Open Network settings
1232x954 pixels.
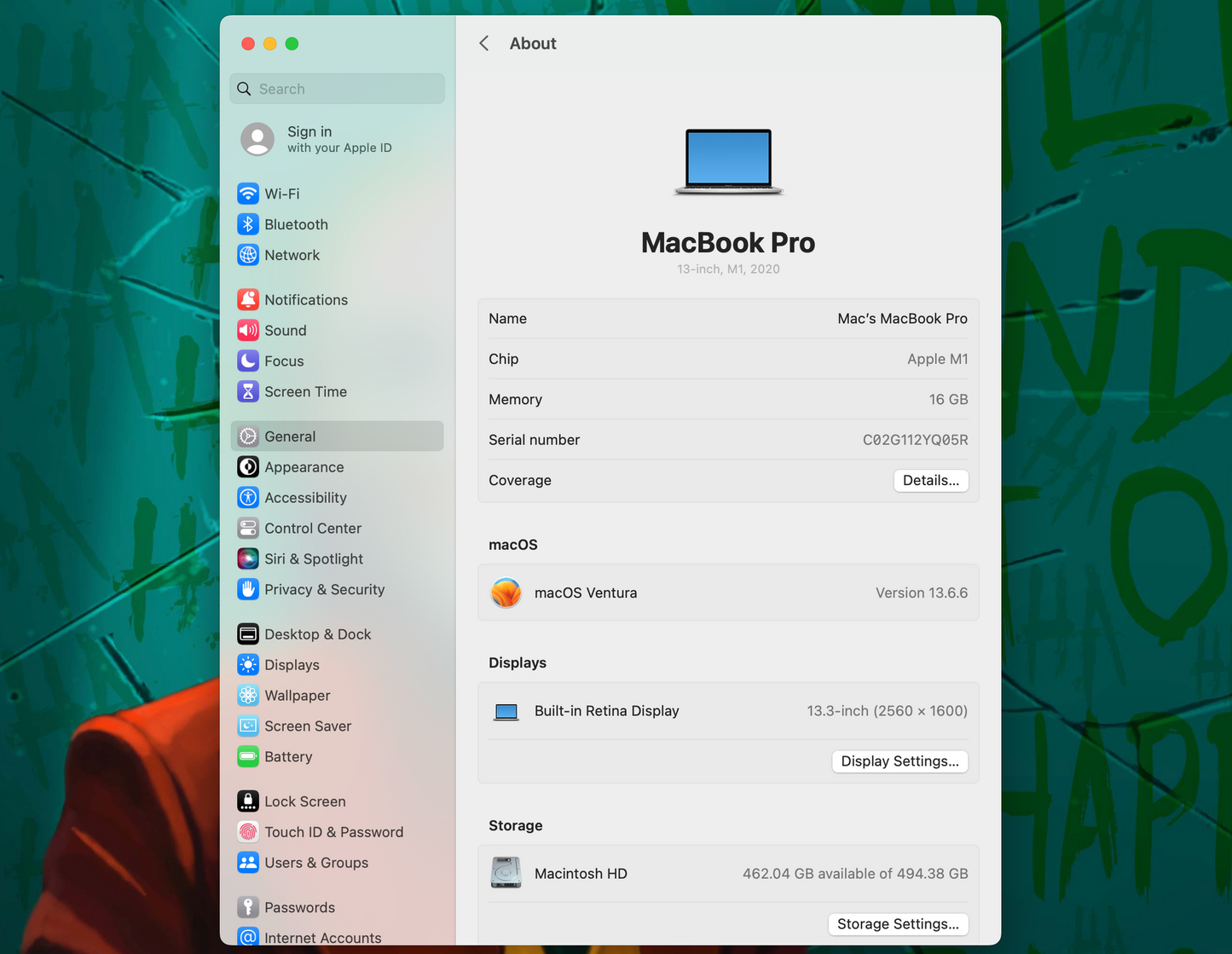[x=292, y=255]
